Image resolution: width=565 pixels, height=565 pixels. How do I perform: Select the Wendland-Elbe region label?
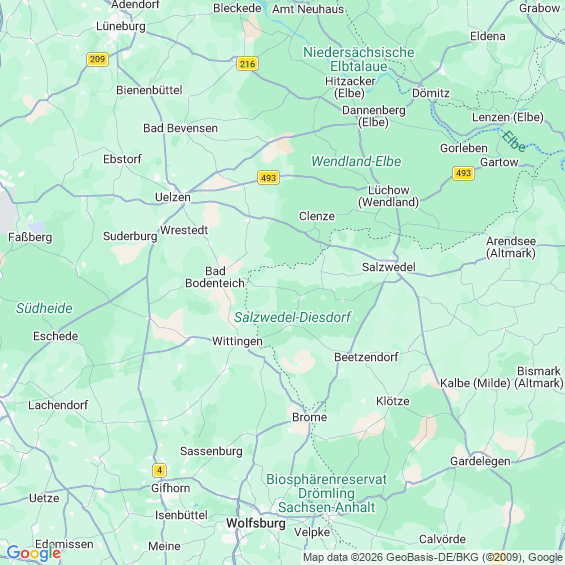356,161
